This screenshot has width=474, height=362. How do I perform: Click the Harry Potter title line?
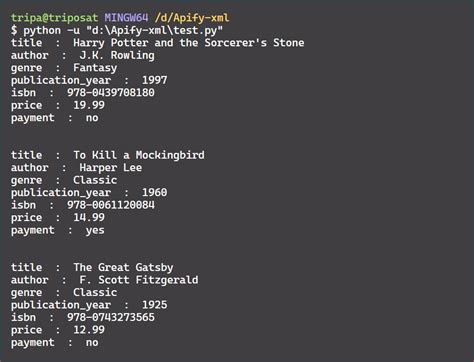pos(157,43)
